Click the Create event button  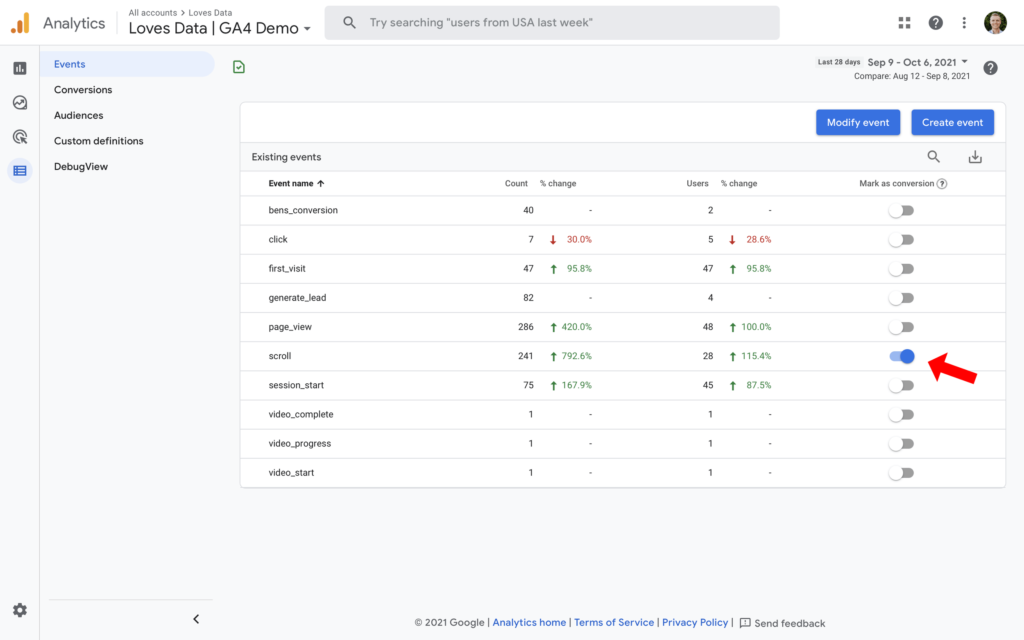coord(952,122)
